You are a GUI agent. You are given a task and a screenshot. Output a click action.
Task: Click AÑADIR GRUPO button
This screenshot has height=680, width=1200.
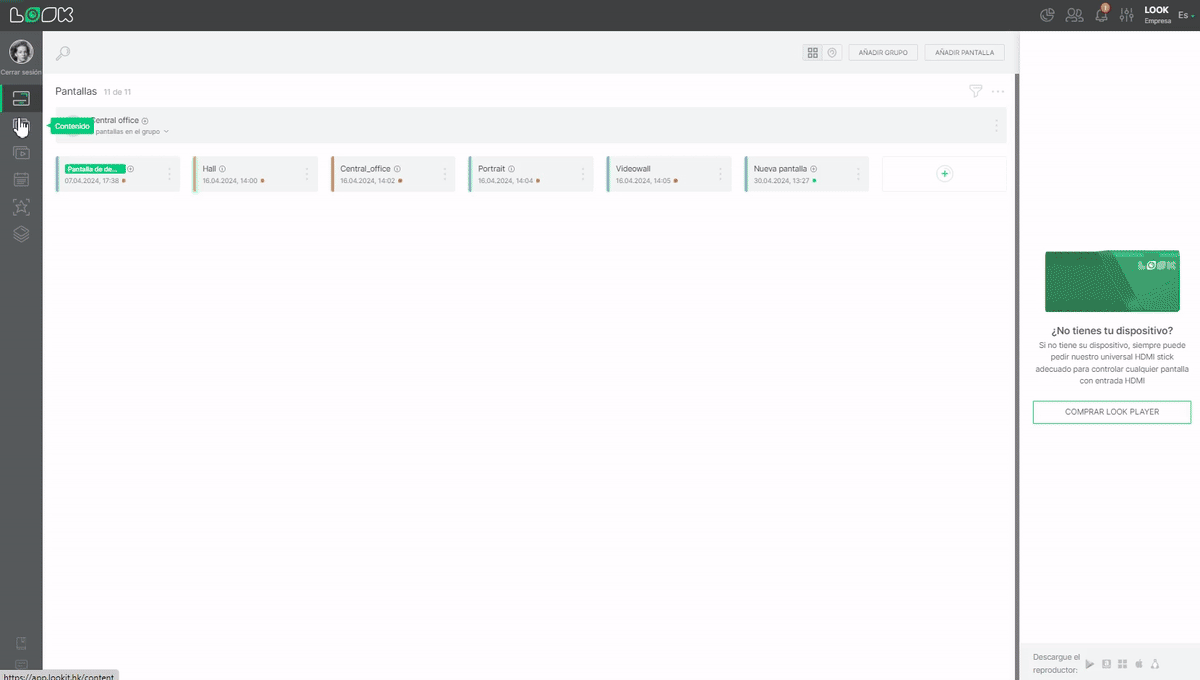[x=883, y=52]
